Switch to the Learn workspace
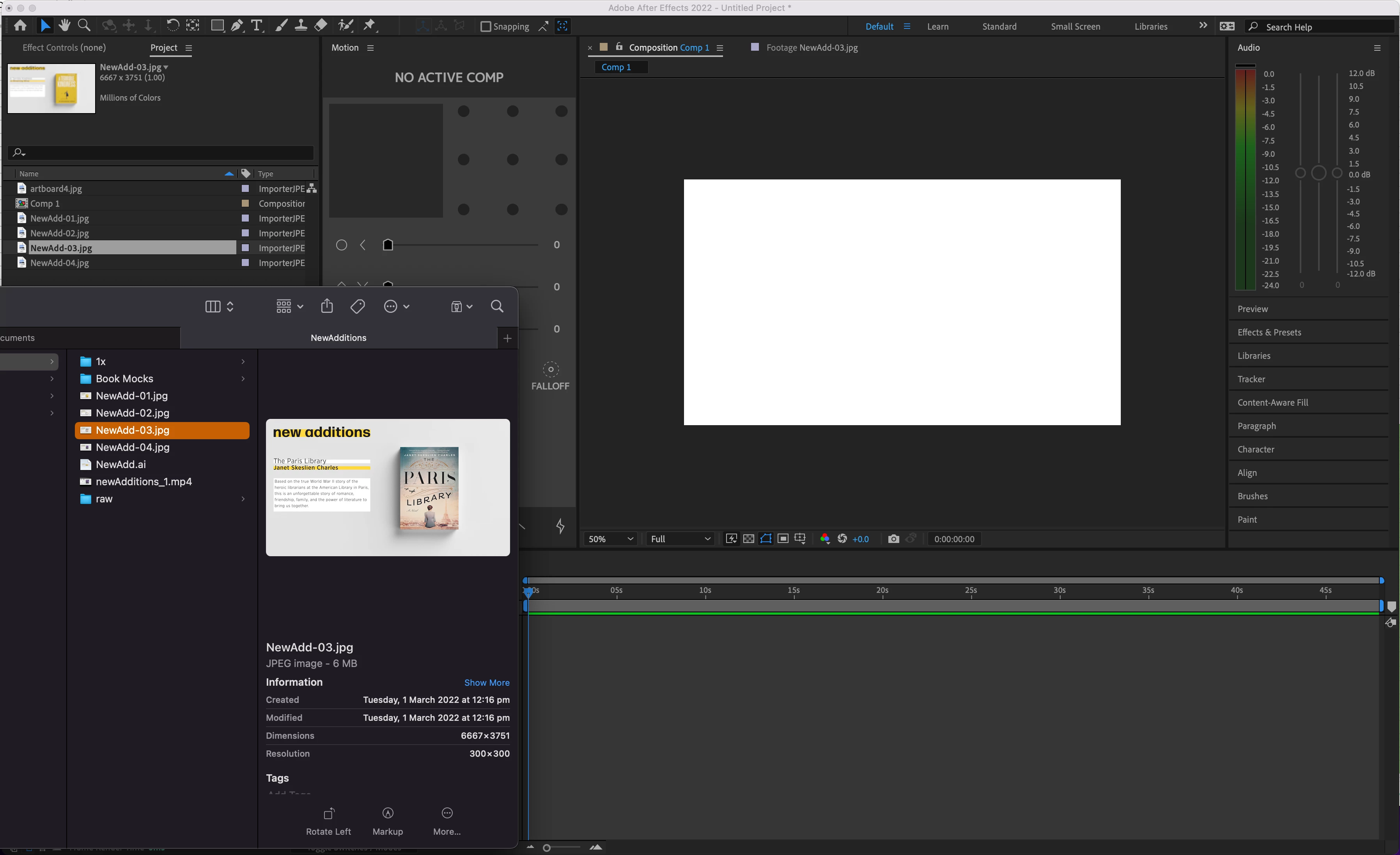The width and height of the screenshot is (1400, 855). (x=937, y=27)
